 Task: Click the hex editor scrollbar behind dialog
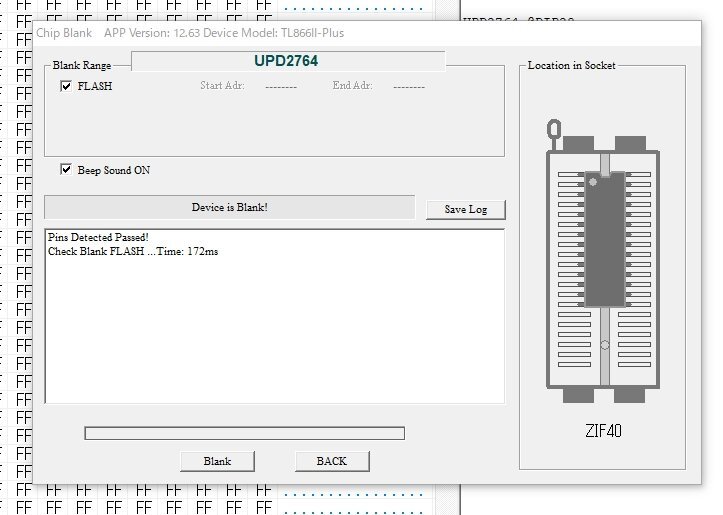click(x=445, y=500)
